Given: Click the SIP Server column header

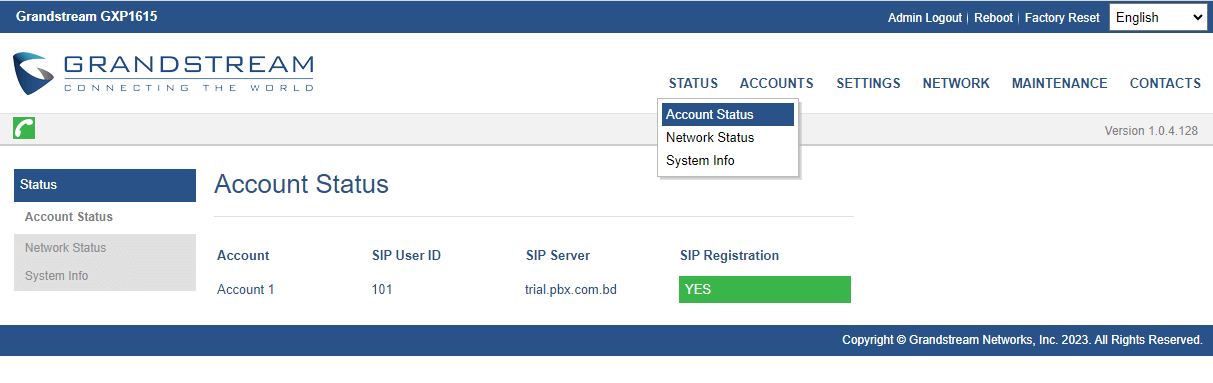Looking at the screenshot, I should pyautogui.click(x=558, y=256).
